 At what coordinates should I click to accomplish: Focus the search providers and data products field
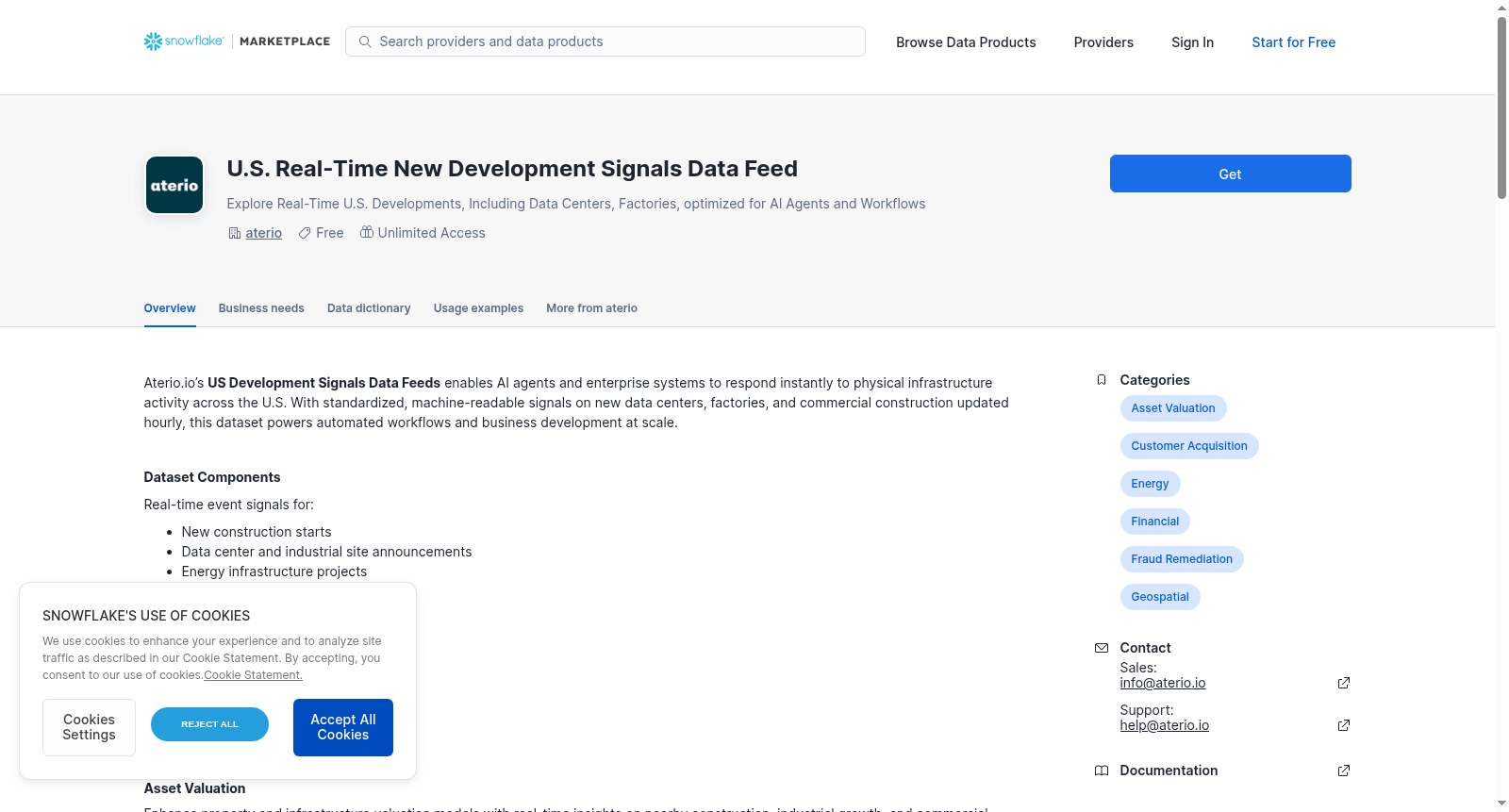coord(605,41)
